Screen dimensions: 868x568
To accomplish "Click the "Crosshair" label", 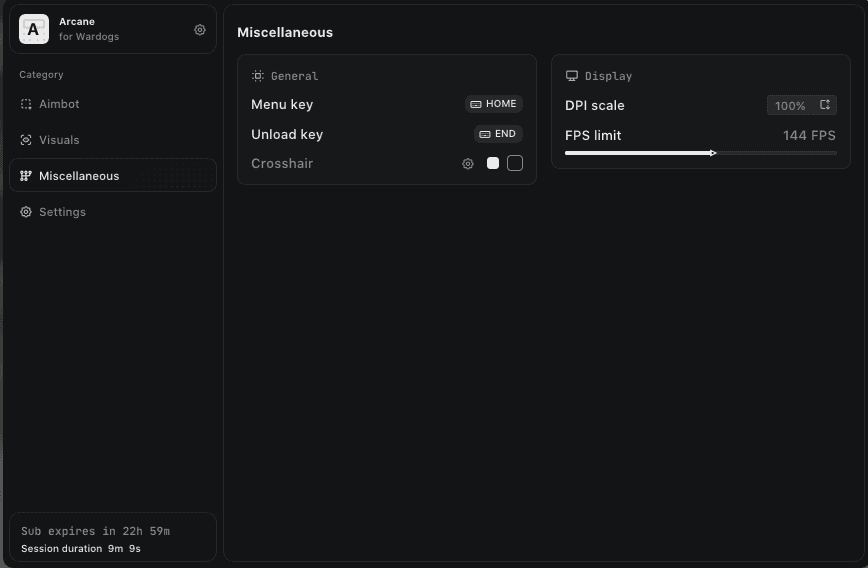I will pos(282,163).
